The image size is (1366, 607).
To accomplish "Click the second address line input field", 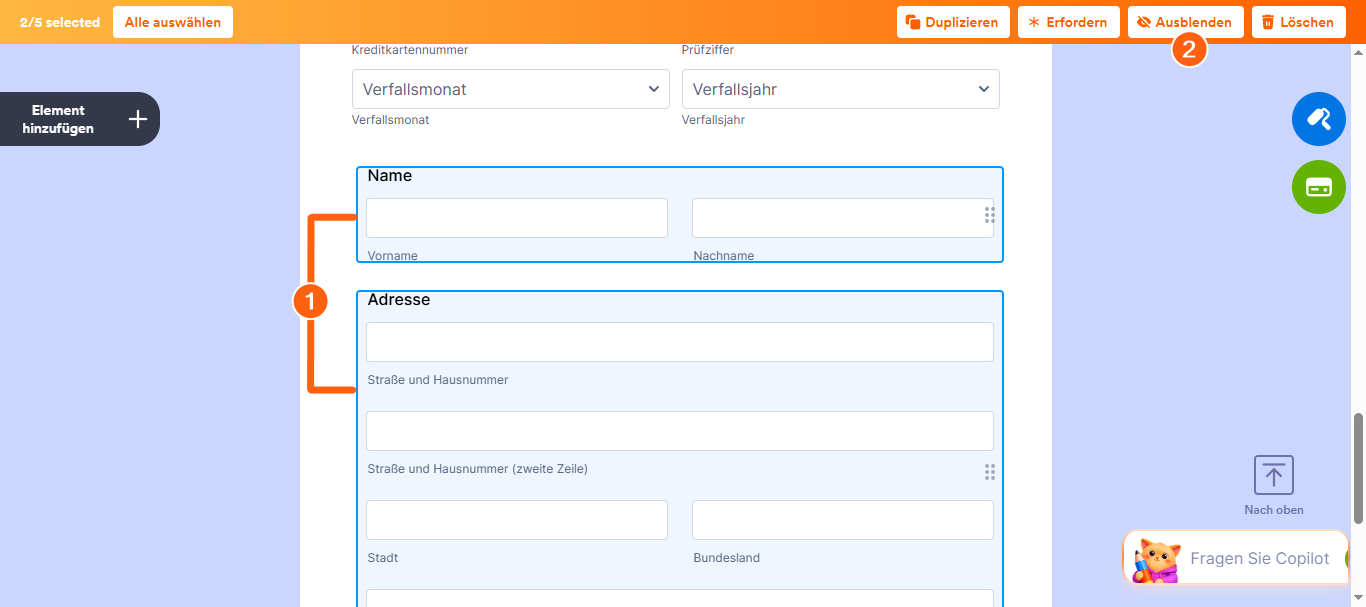I will click(x=680, y=431).
